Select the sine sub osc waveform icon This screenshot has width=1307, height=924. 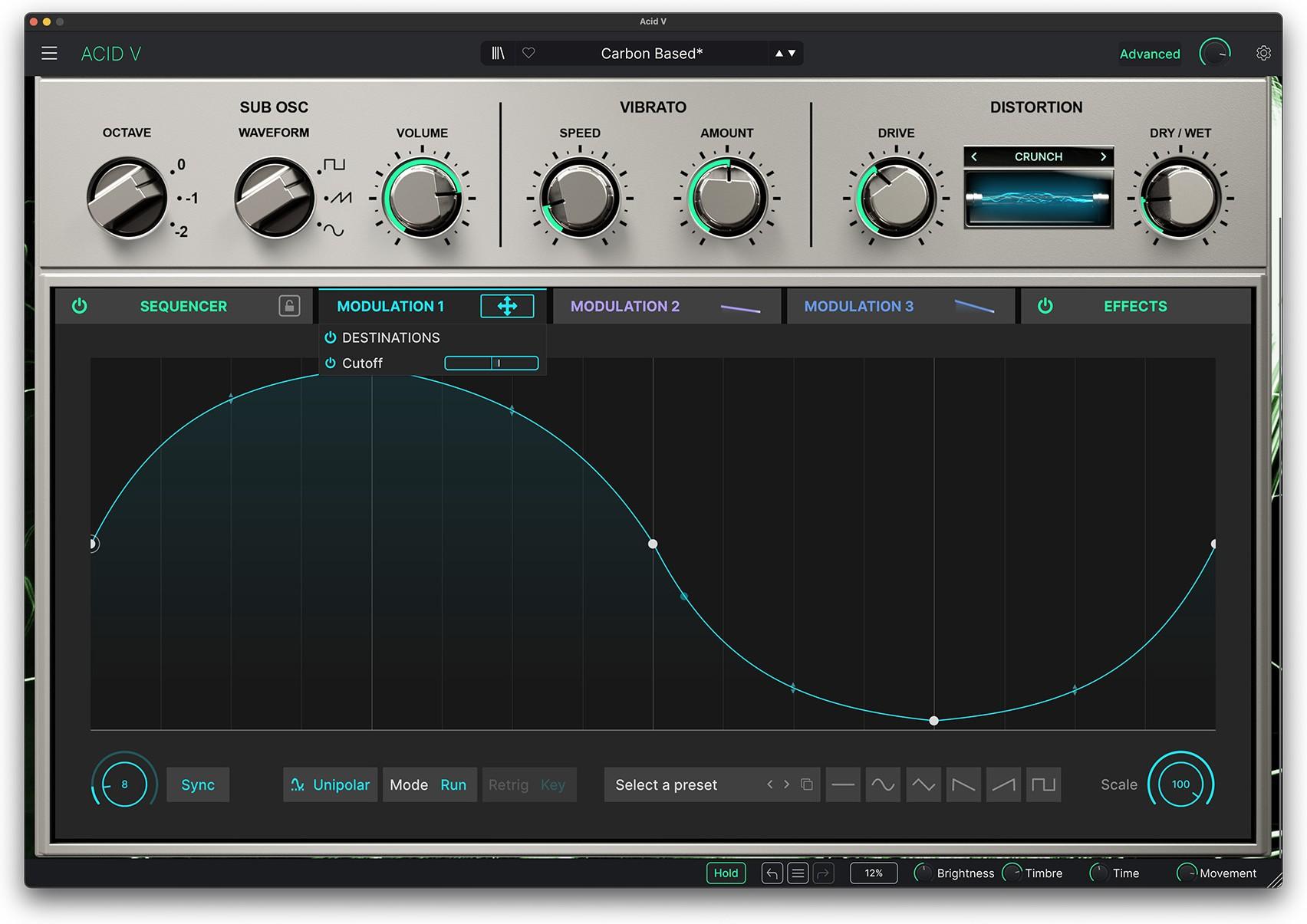point(334,229)
